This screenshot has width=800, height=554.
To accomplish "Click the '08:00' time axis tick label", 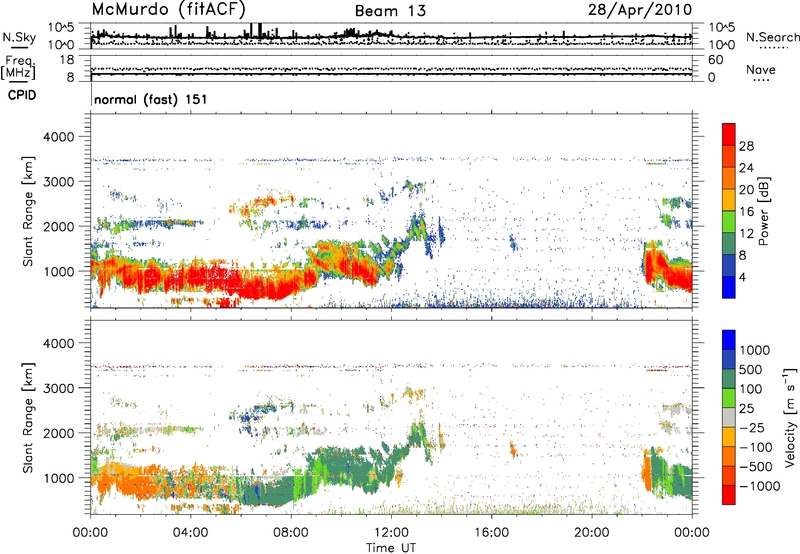I will coord(290,533).
